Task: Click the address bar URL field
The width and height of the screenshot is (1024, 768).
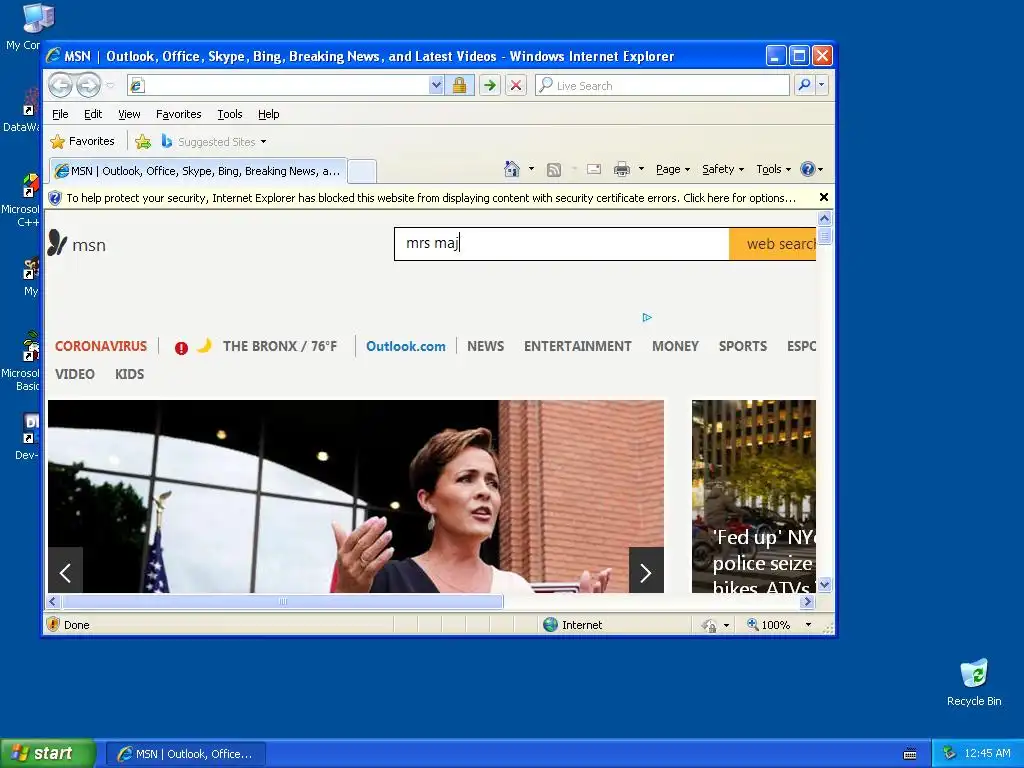Action: pos(278,85)
